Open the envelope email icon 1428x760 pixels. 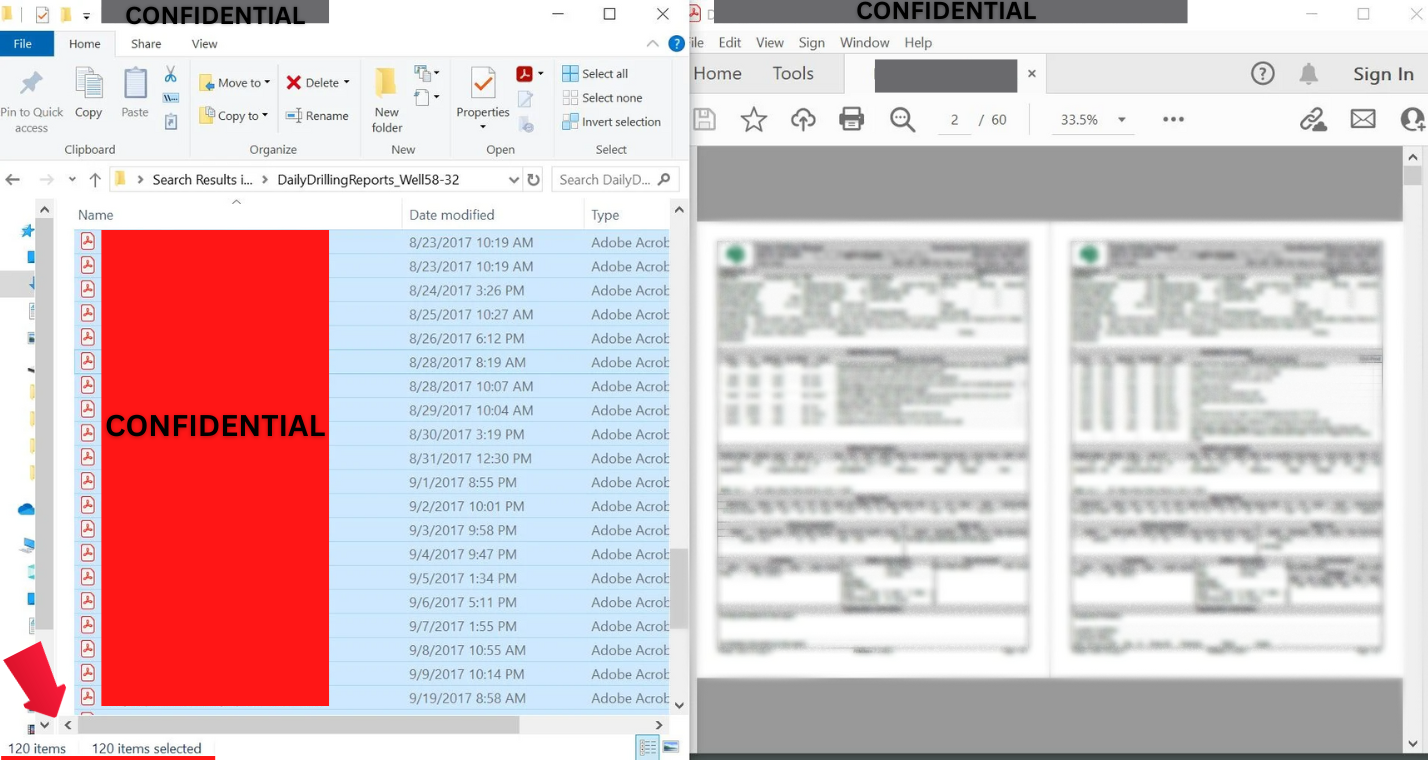[1363, 120]
